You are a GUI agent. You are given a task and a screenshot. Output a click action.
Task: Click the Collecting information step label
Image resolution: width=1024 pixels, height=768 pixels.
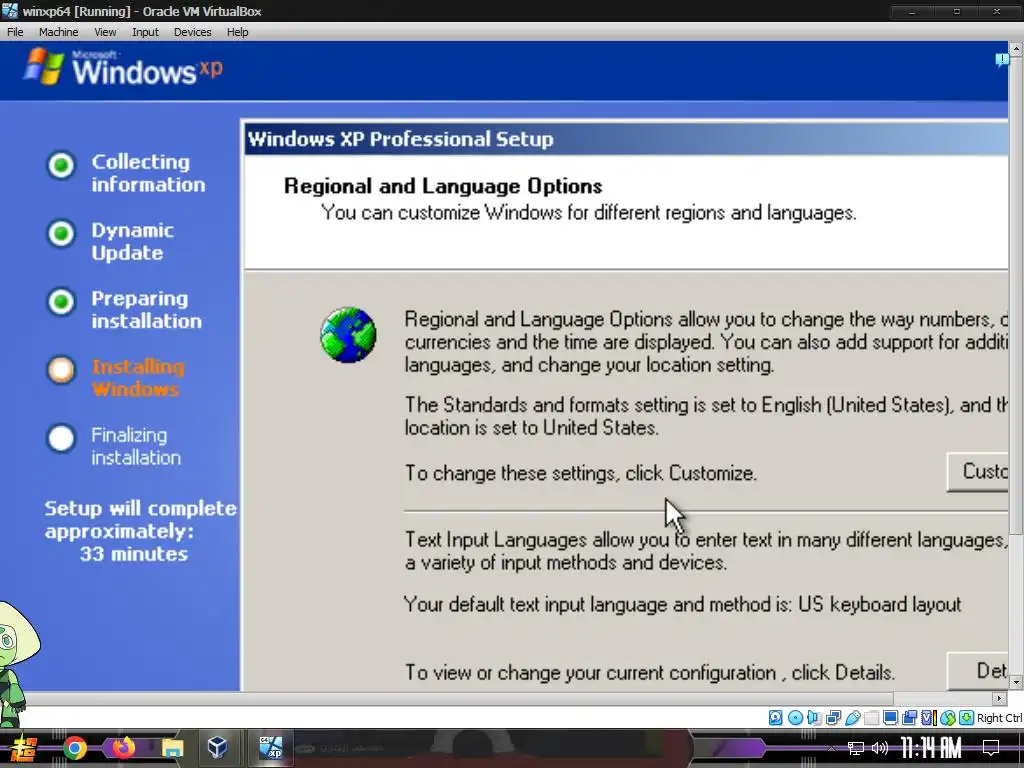(148, 173)
